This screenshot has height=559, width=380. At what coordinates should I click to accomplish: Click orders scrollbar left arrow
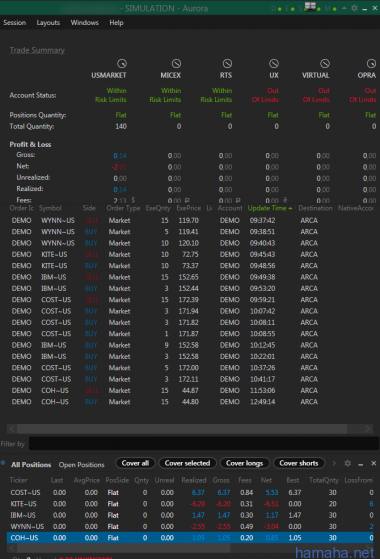point(12,428)
